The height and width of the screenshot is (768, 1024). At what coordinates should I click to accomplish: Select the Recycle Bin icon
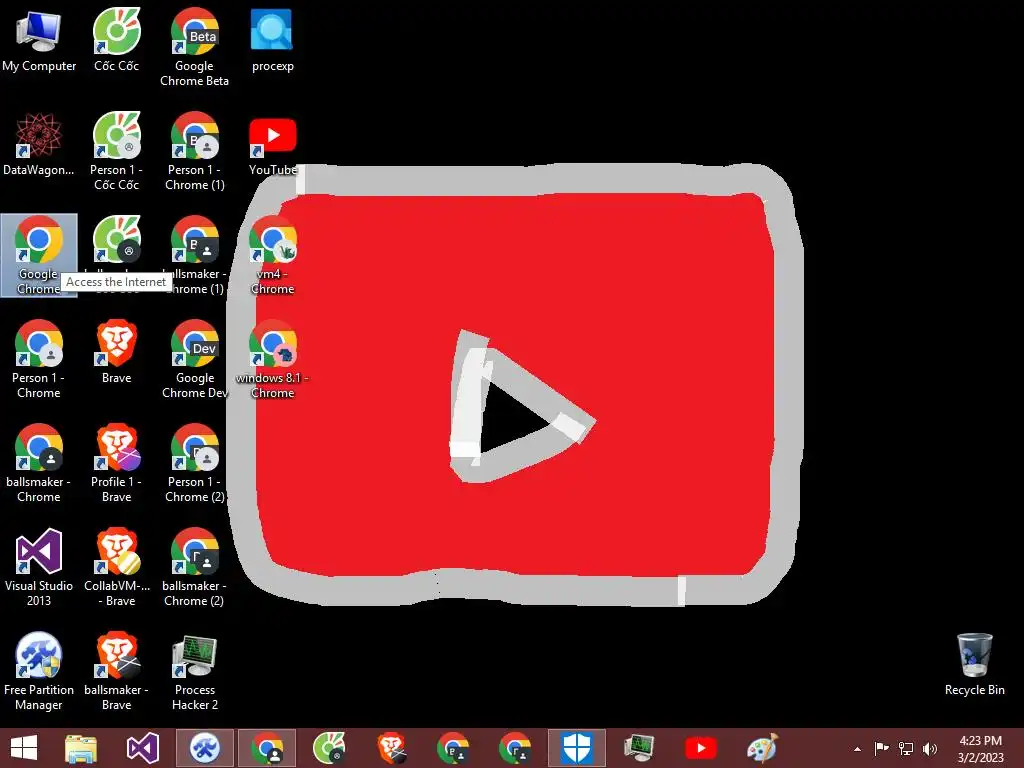pyautogui.click(x=974, y=664)
